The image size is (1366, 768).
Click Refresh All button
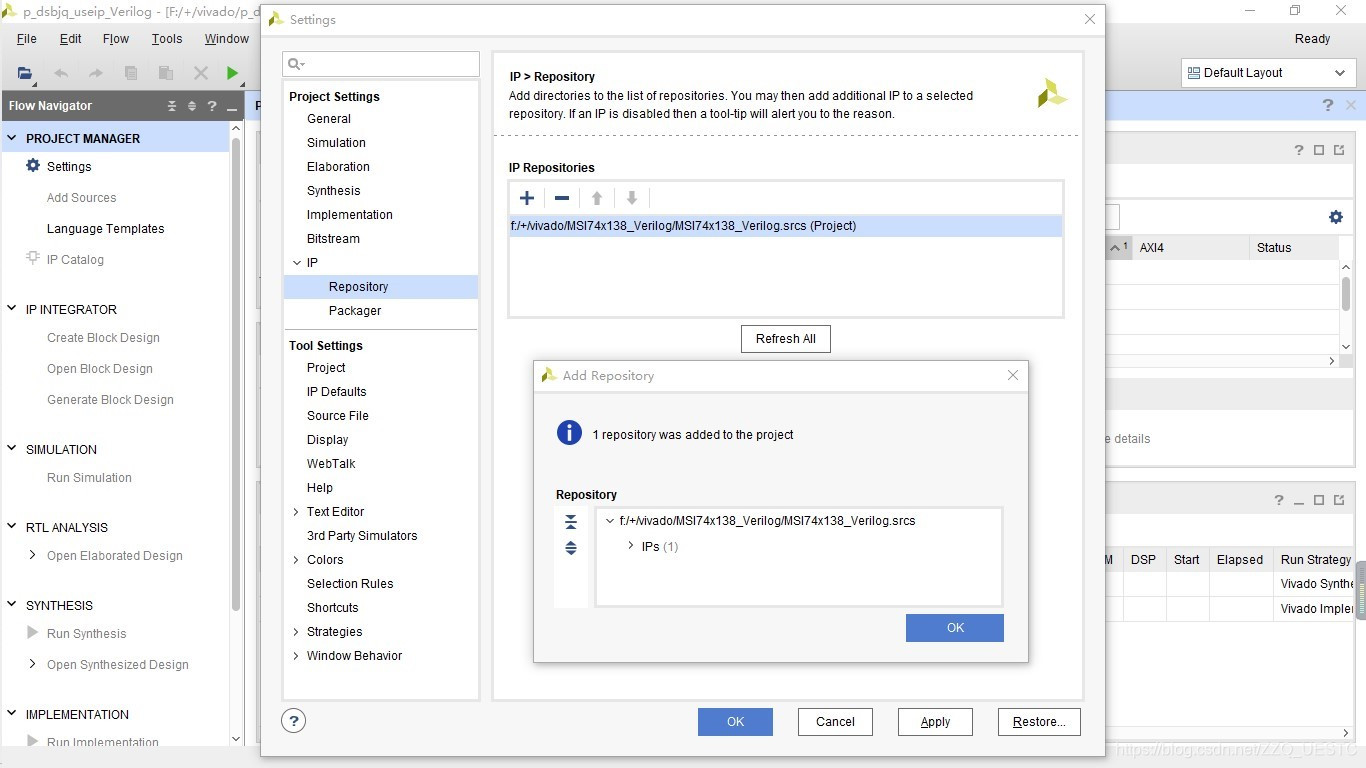coord(786,339)
